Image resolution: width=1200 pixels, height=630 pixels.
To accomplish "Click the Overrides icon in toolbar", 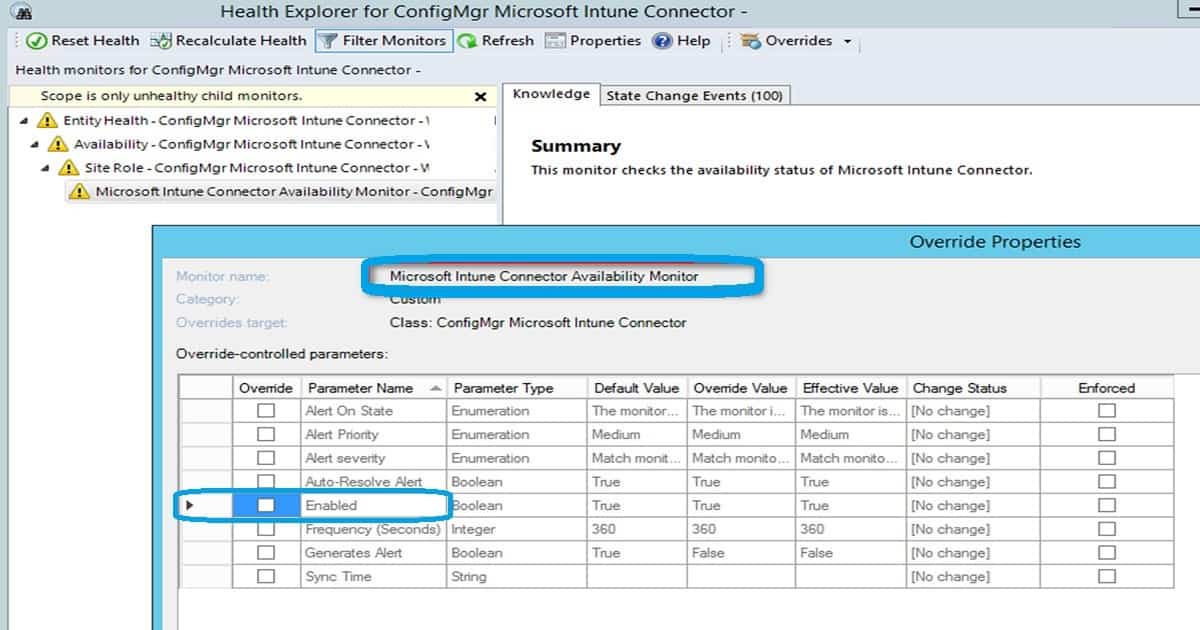I will tap(751, 41).
